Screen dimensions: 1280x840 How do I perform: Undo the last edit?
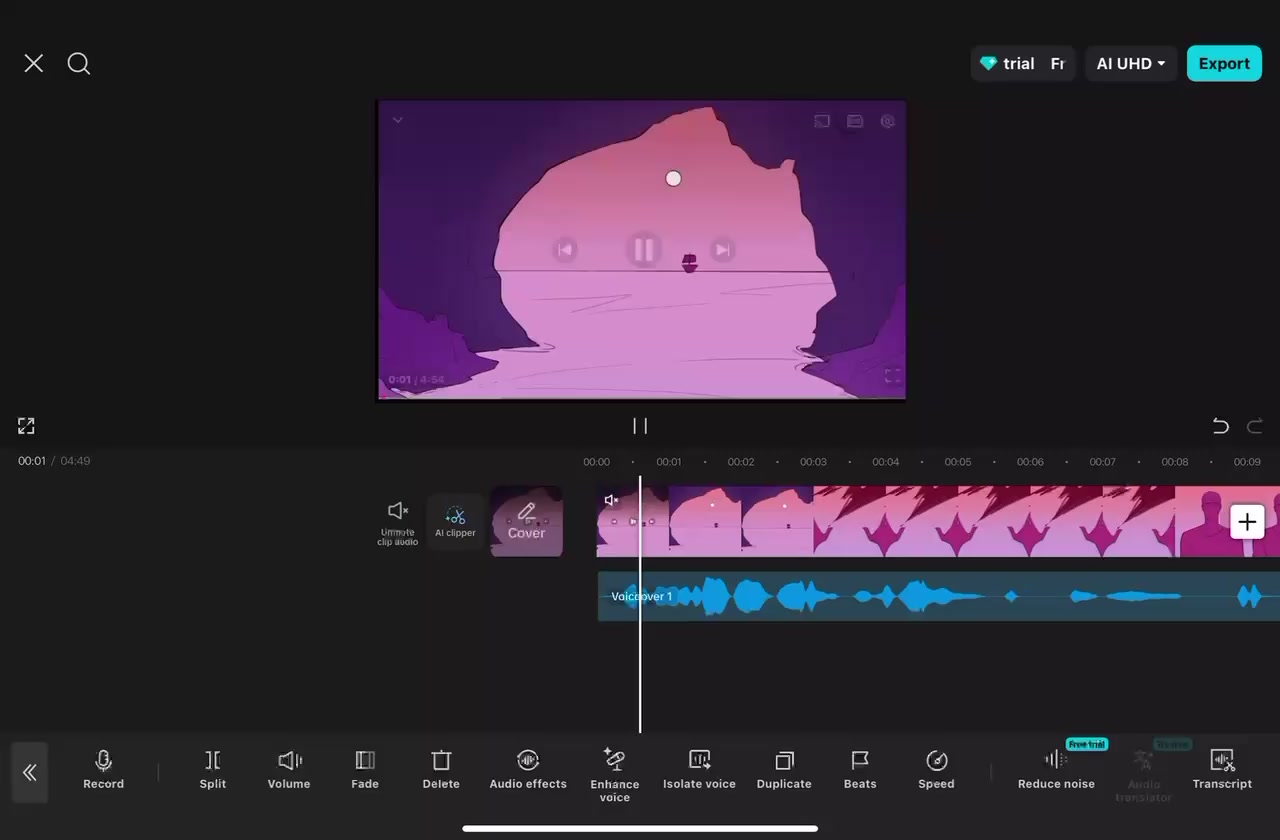pyautogui.click(x=1220, y=426)
